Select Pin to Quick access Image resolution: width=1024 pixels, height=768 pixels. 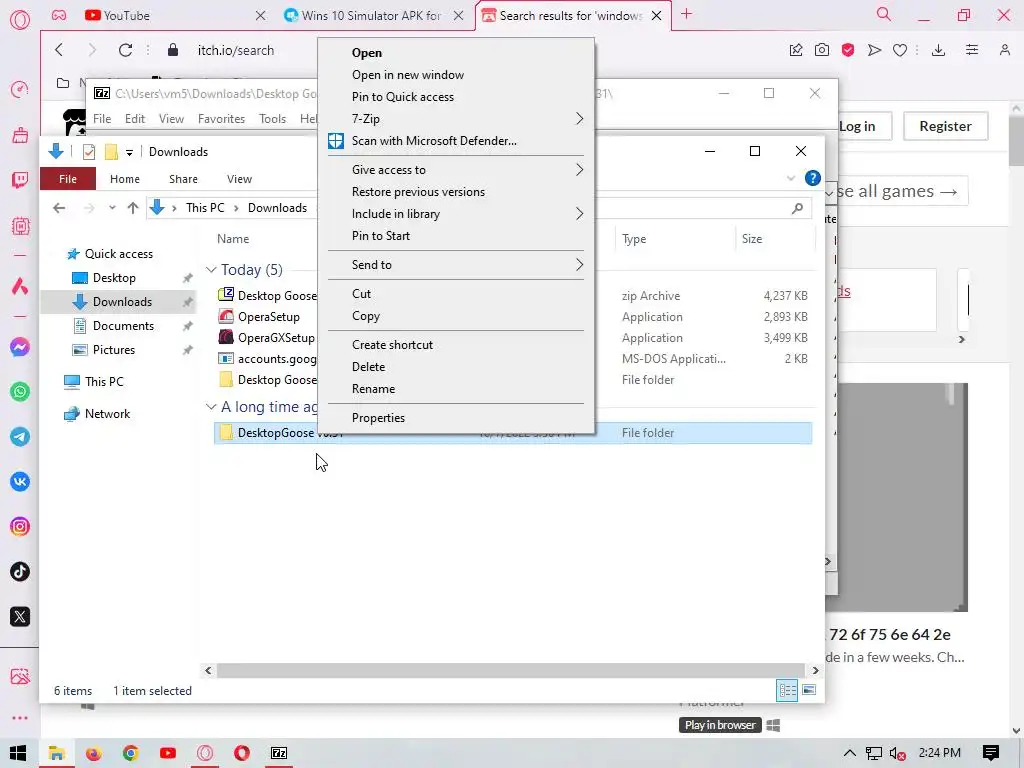coord(403,97)
